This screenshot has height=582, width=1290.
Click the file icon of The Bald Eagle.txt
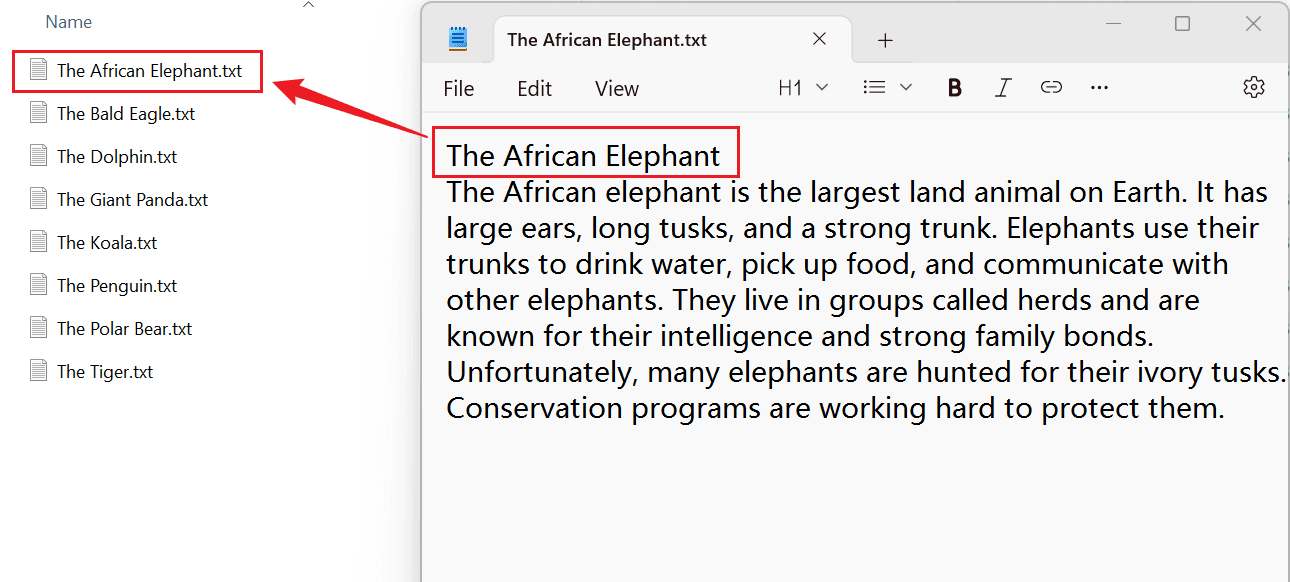tap(39, 112)
